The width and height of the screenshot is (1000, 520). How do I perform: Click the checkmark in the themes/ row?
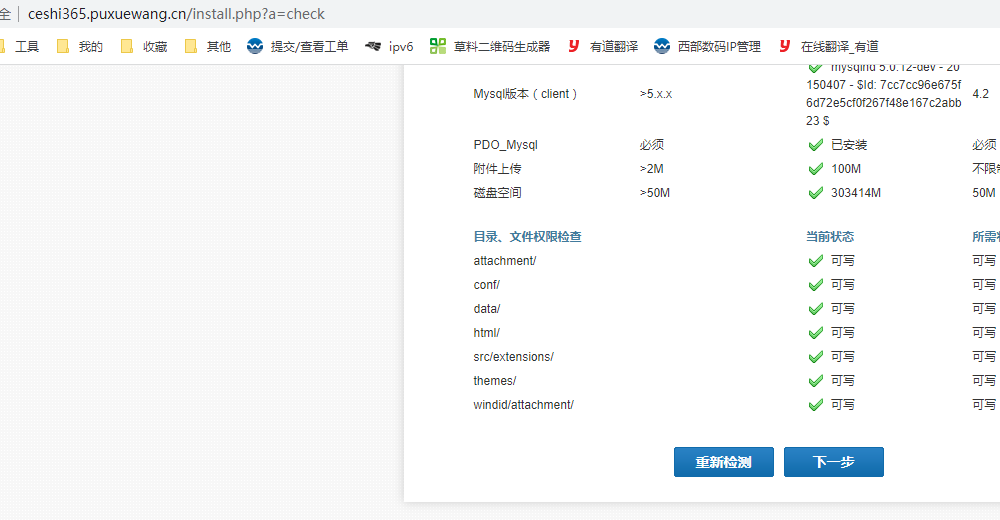pyautogui.click(x=816, y=382)
